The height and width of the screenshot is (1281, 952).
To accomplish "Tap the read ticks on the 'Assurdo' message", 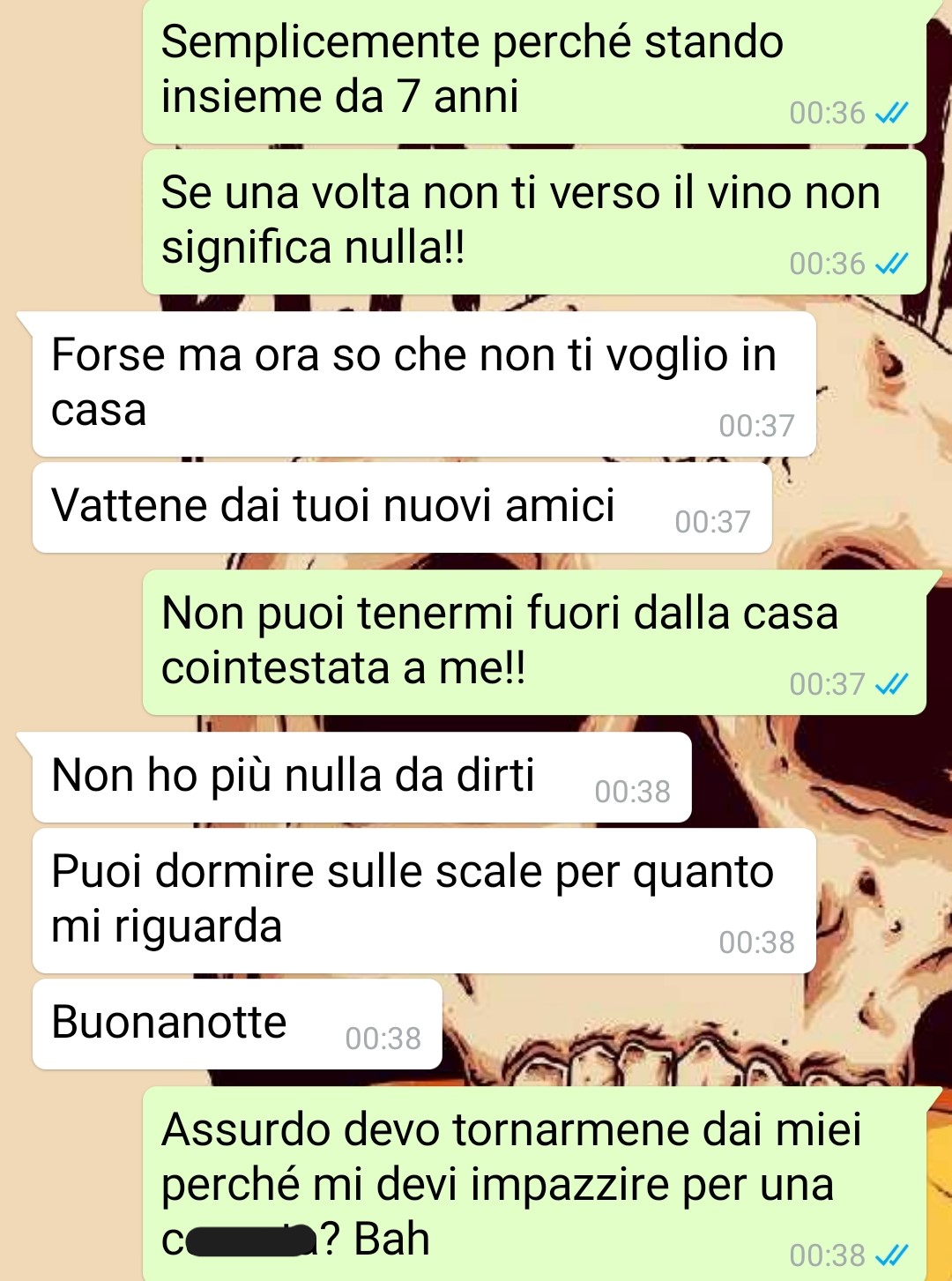I will point(891,1255).
